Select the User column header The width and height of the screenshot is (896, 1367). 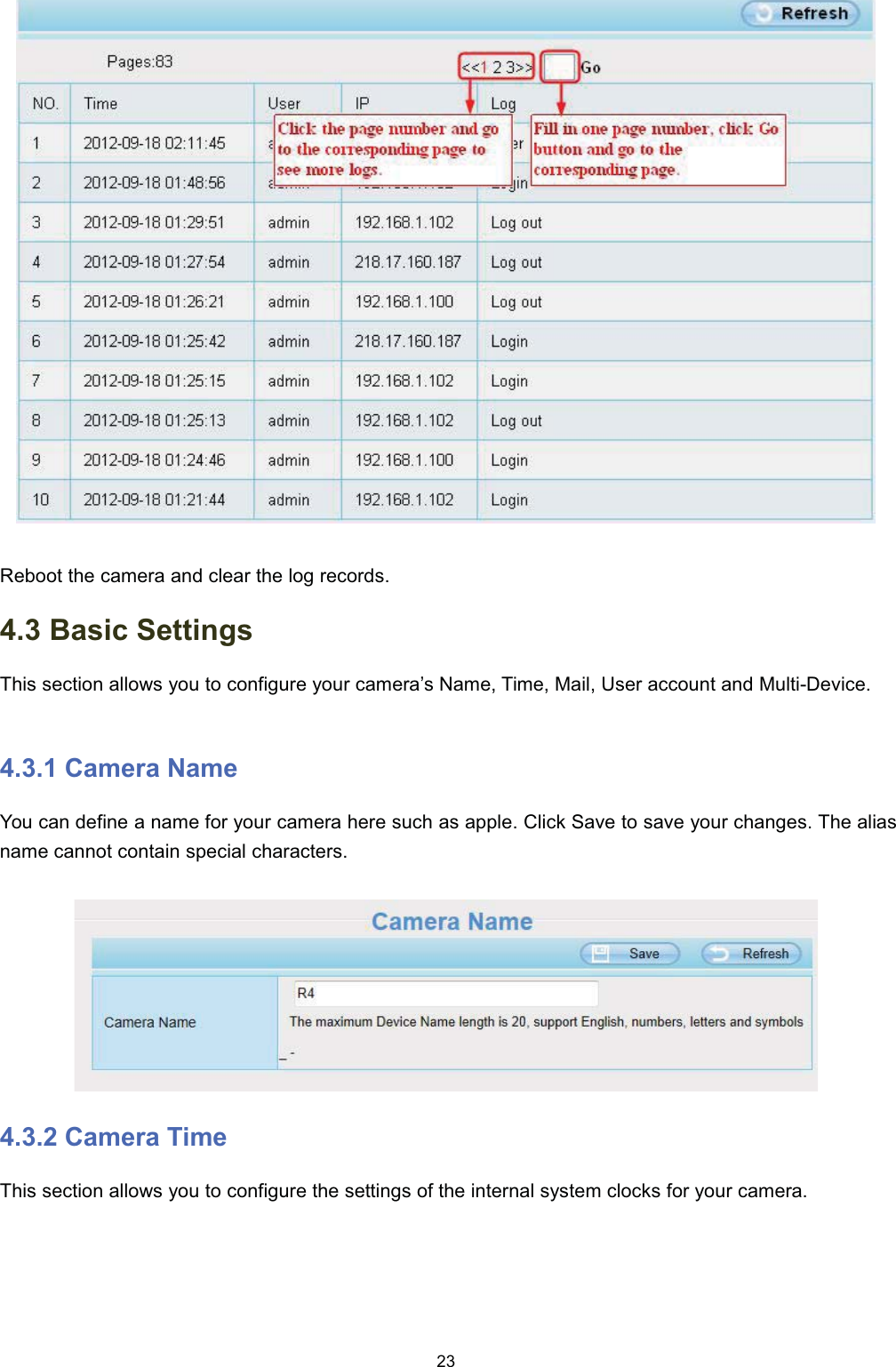(x=284, y=104)
